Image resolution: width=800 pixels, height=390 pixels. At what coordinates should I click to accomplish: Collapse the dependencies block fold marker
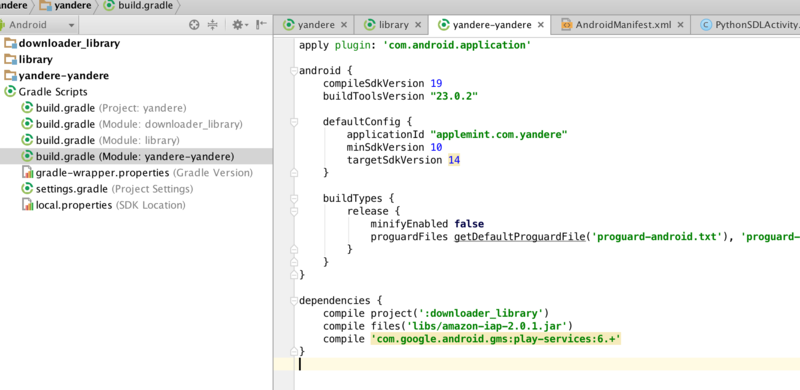(x=293, y=301)
